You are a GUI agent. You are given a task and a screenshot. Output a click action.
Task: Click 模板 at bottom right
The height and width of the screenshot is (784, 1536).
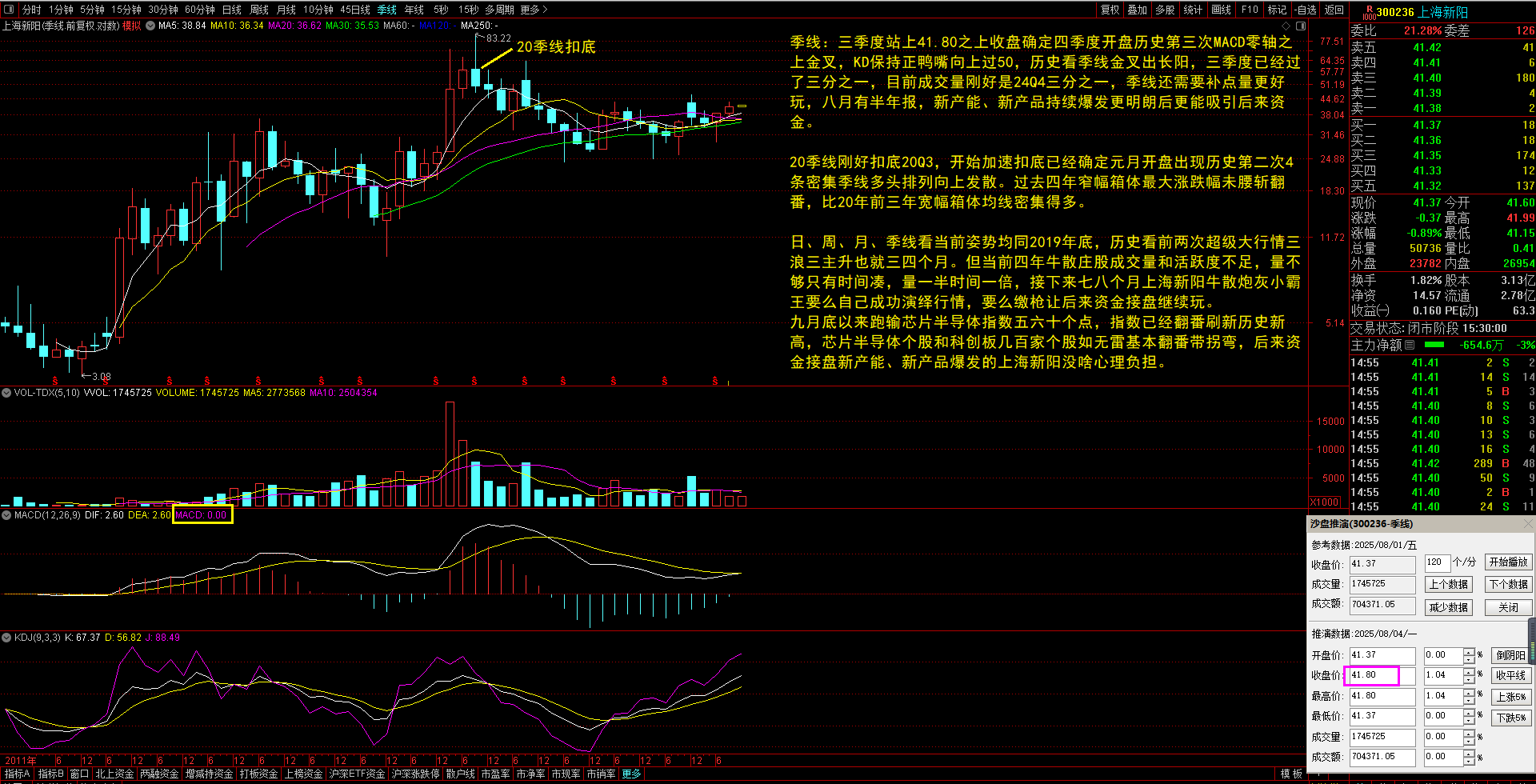click(1291, 774)
